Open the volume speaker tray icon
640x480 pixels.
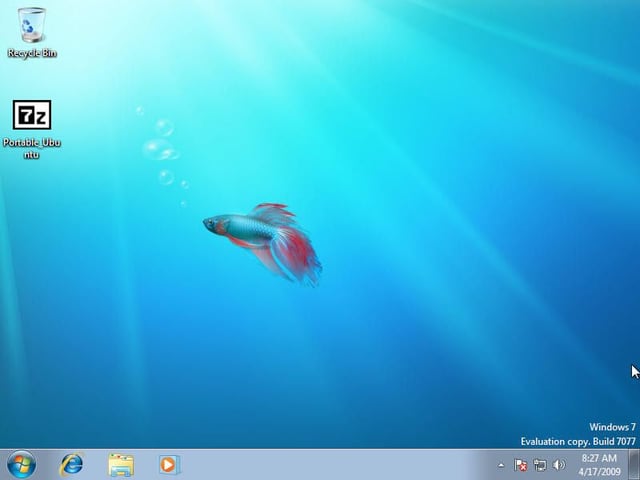click(559, 465)
